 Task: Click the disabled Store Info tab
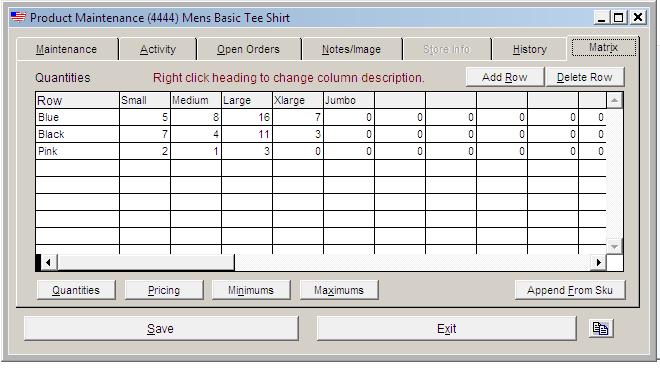click(x=447, y=49)
